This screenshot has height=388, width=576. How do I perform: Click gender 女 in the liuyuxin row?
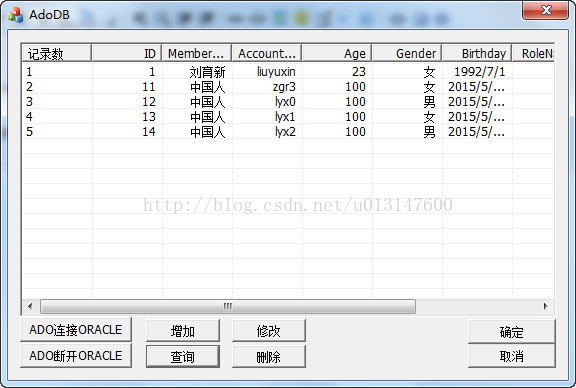click(429, 72)
